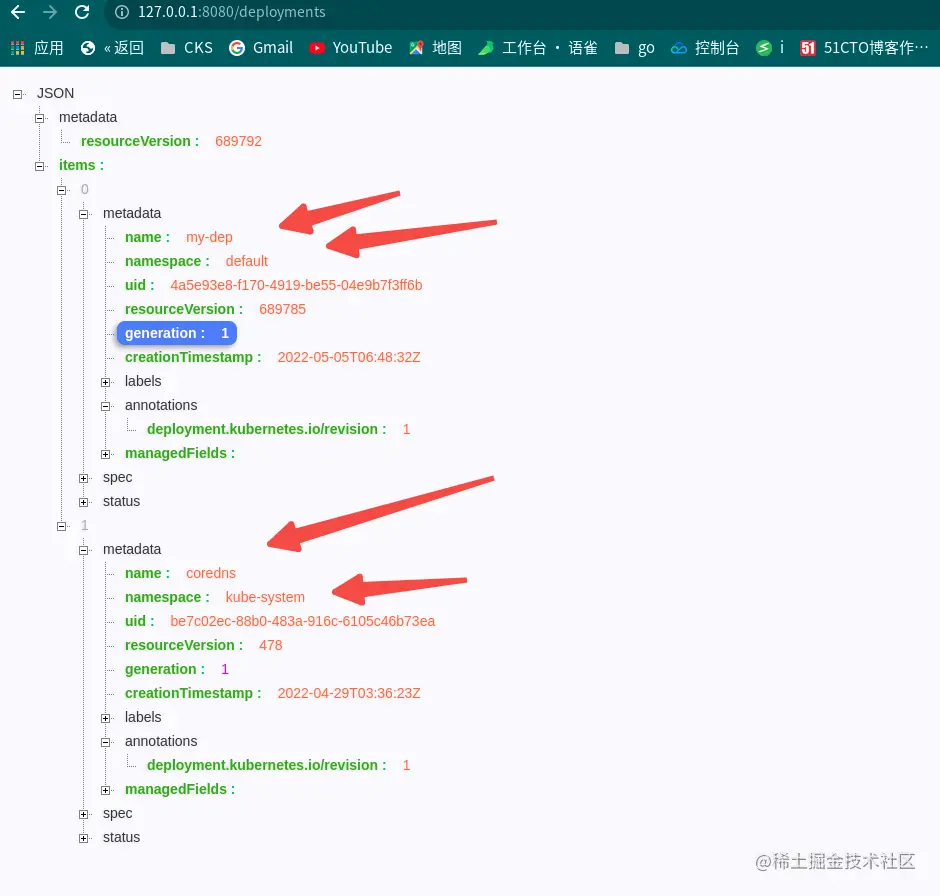Viewport: 940px width, 896px height.
Task: Open the apps grid bookmark icon
Action: pyautogui.click(x=18, y=48)
